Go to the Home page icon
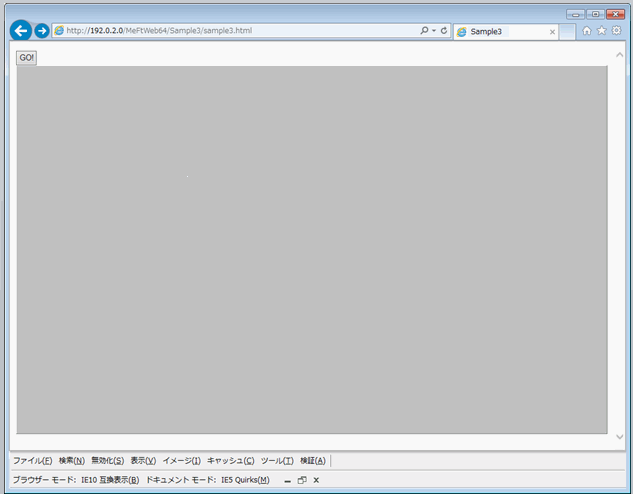 tap(587, 30)
